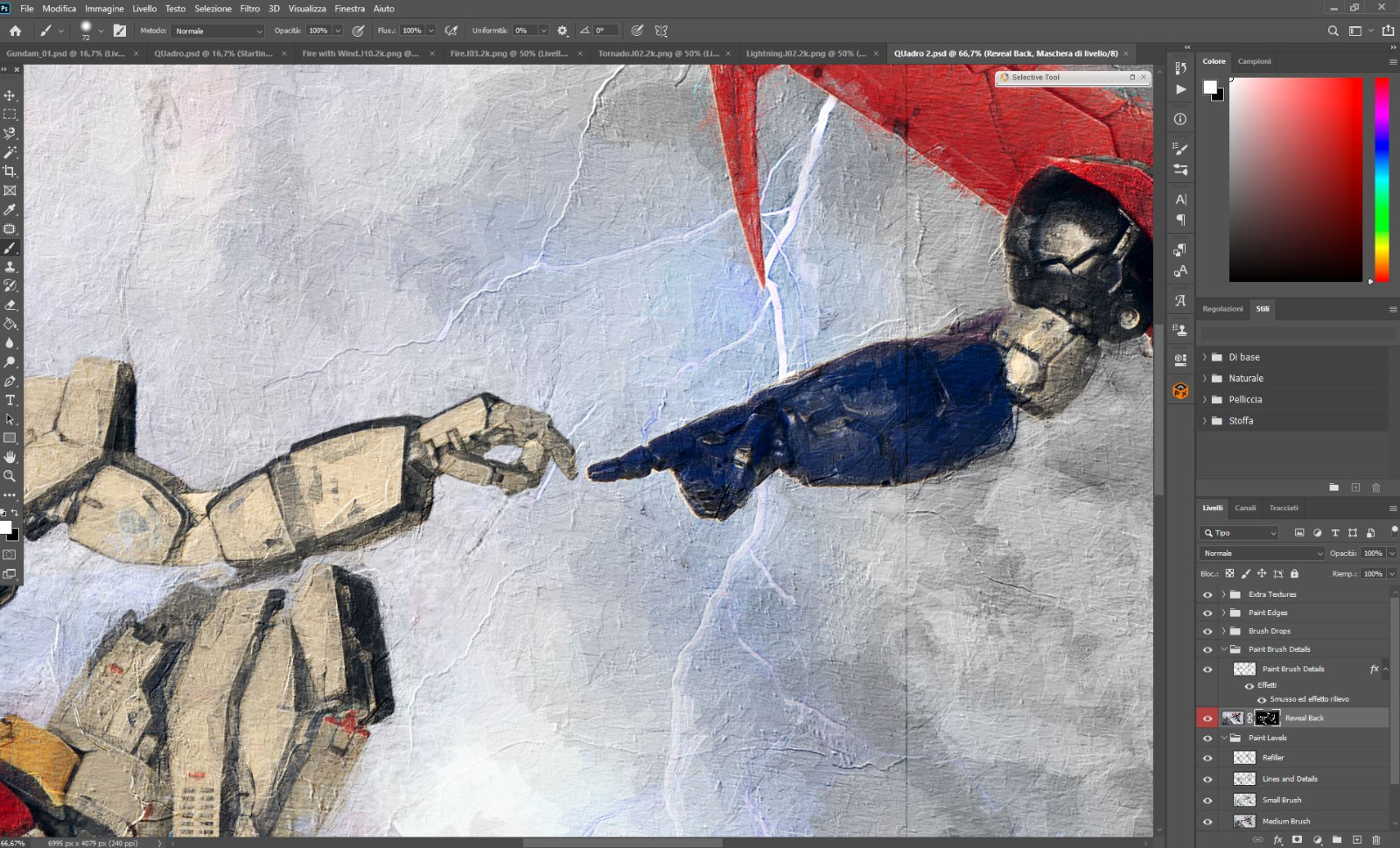Image resolution: width=1400 pixels, height=848 pixels.
Task: Click the hue spectrum slider
Action: point(1382,179)
